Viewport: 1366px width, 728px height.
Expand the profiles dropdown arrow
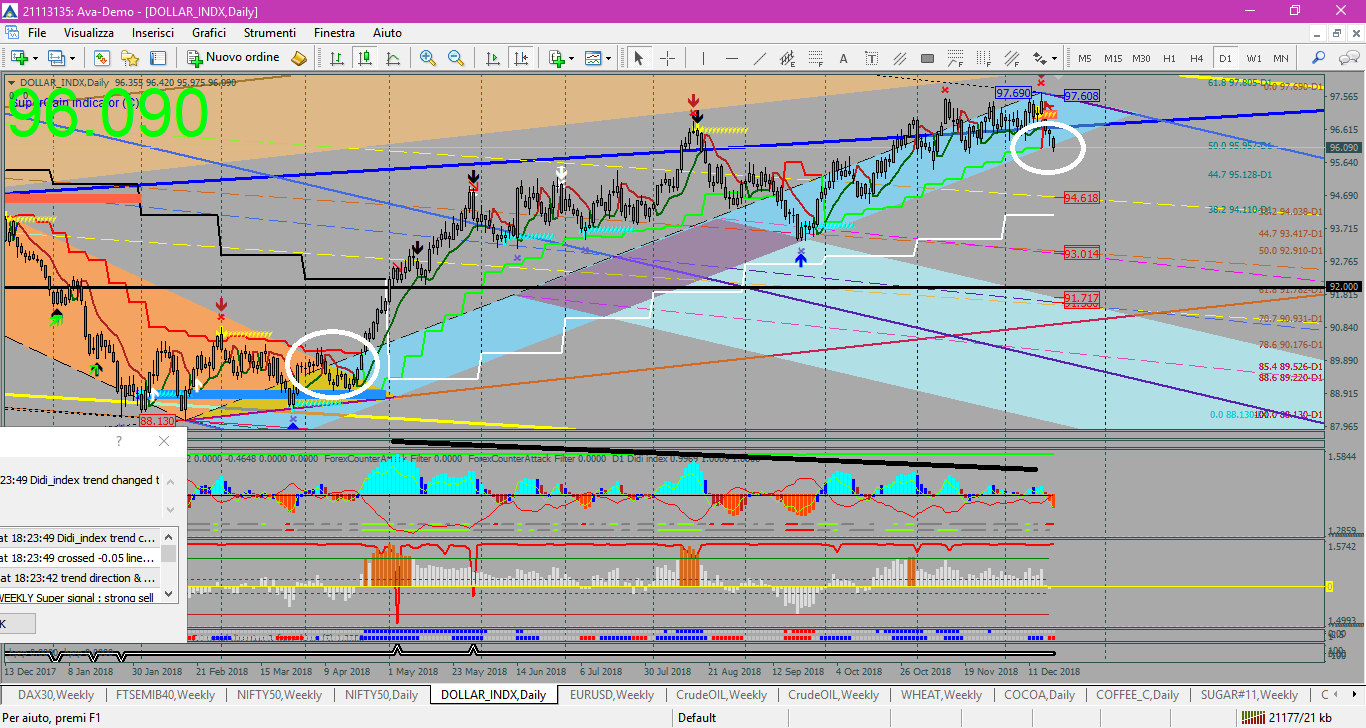[72, 58]
